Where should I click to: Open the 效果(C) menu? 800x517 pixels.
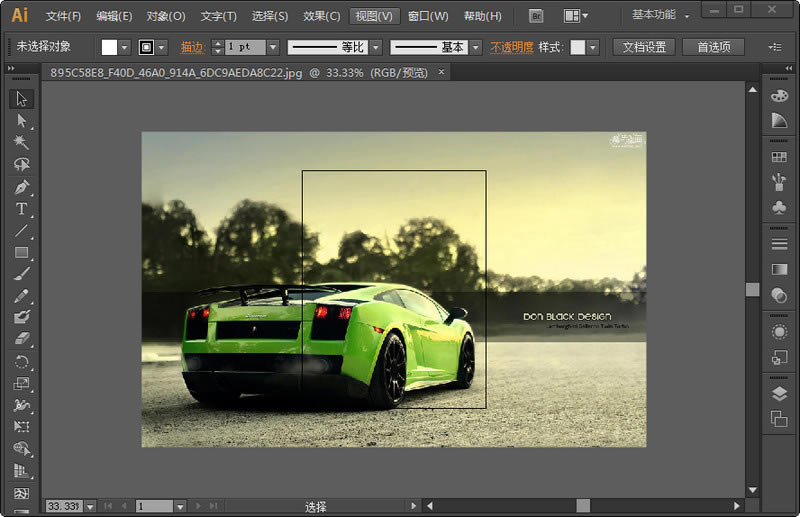(x=321, y=16)
